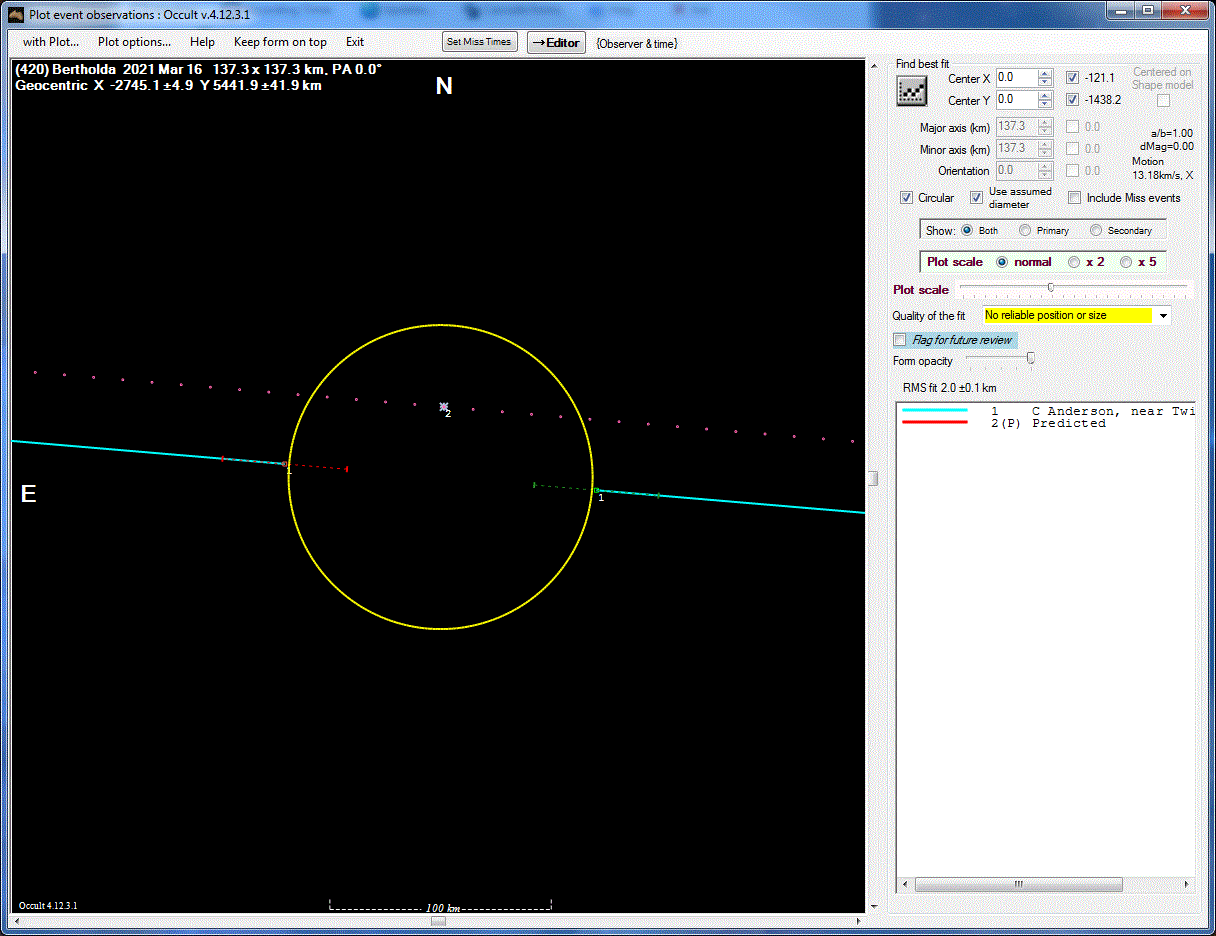Screen dimensions: 1216x936
Task: Select Show Both radio button
Action: [x=967, y=230]
